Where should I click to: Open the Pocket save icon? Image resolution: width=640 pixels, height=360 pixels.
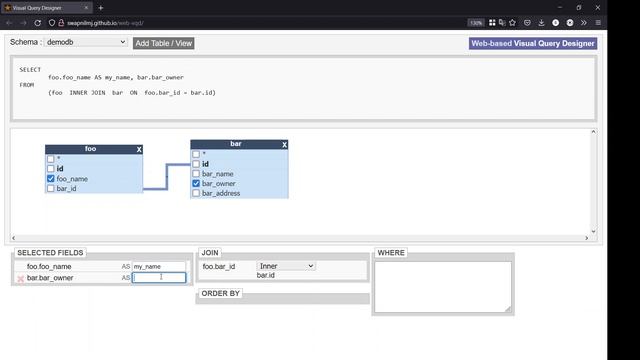(x=527, y=23)
